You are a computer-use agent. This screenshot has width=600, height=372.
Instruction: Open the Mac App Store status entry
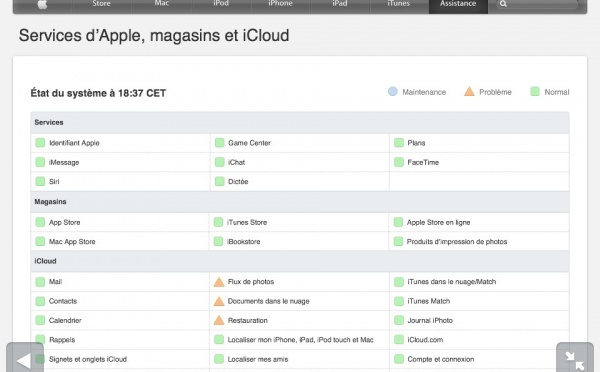pos(72,241)
